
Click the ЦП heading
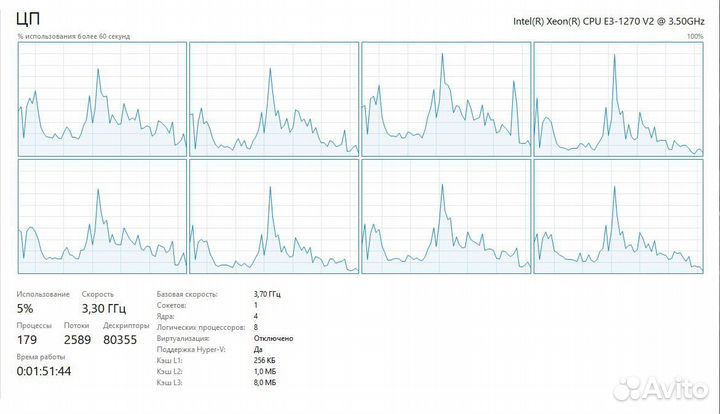pos(29,20)
